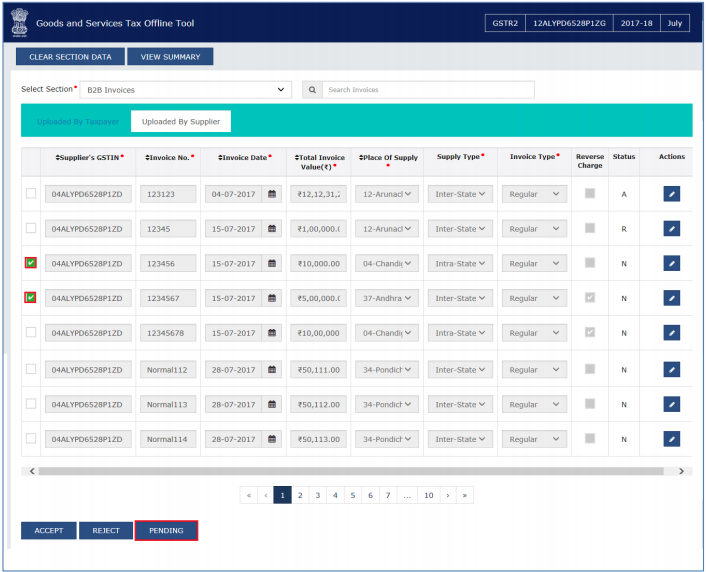Screen dimensions: 706x572
Task: Edit invoice 12345 with pencil icon
Action: coord(671,229)
